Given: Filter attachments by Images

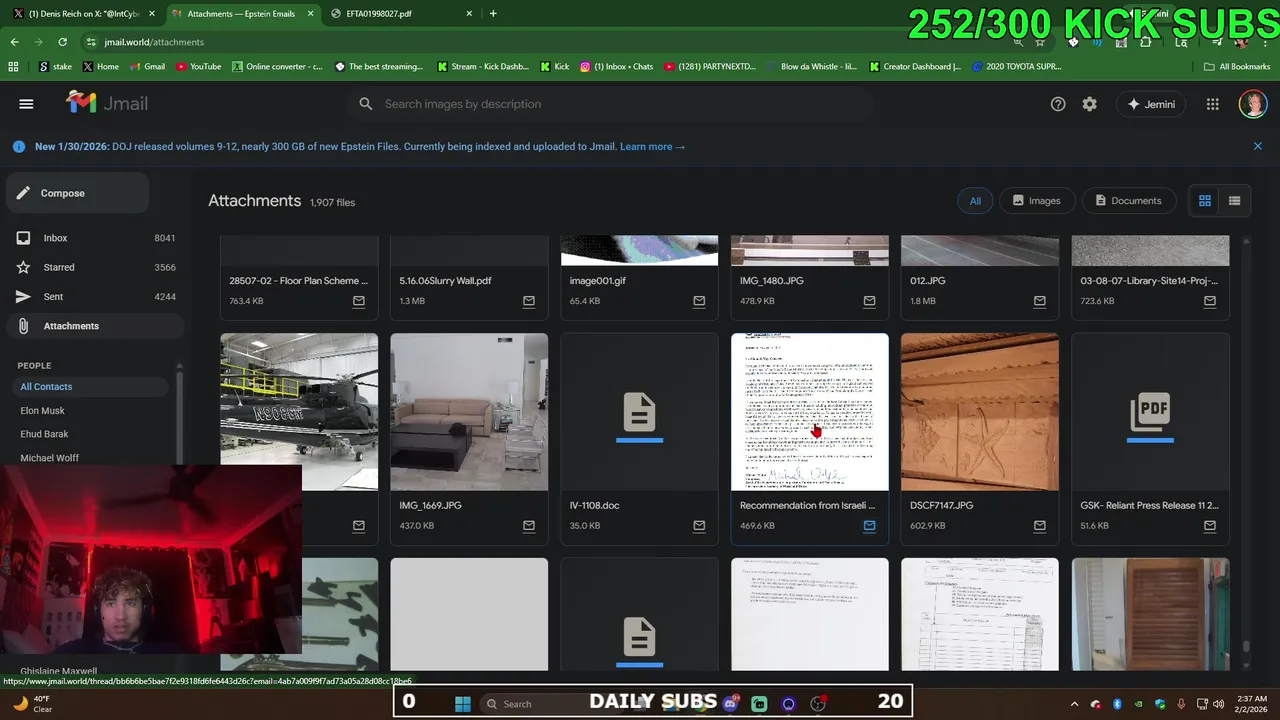Looking at the screenshot, I should (x=1037, y=201).
